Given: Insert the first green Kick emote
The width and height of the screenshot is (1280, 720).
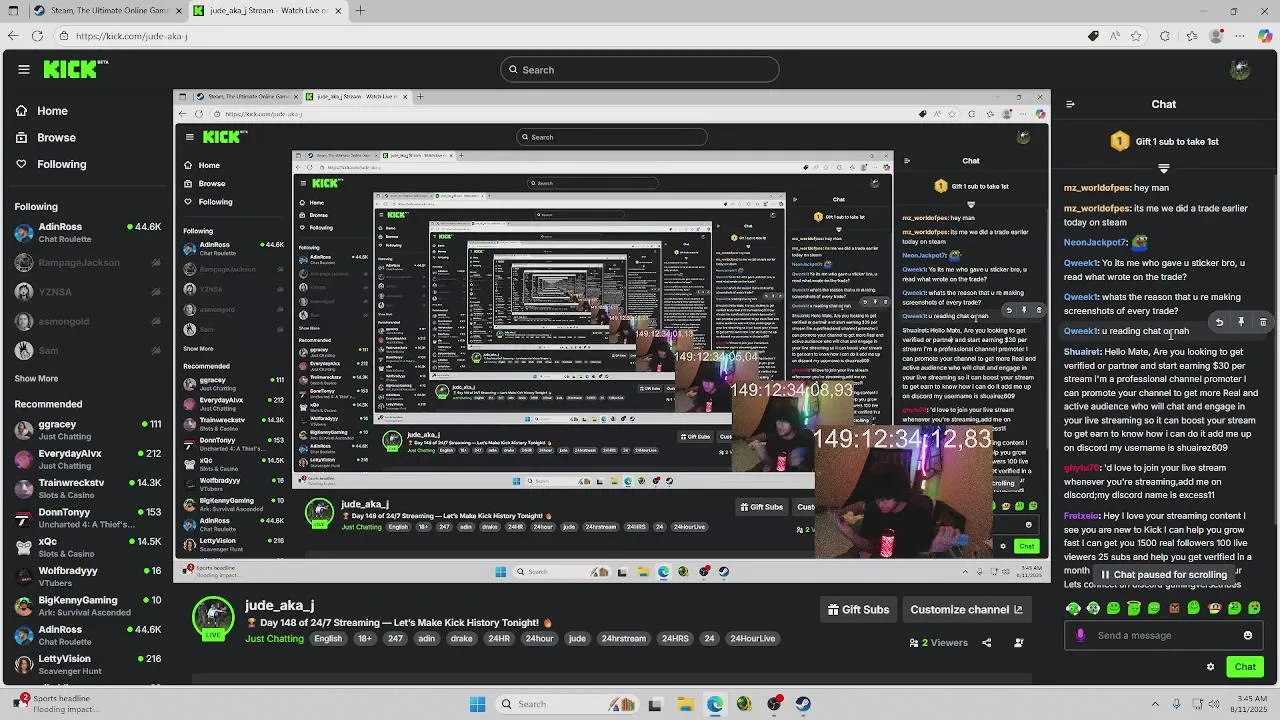Looking at the screenshot, I should point(1073,608).
